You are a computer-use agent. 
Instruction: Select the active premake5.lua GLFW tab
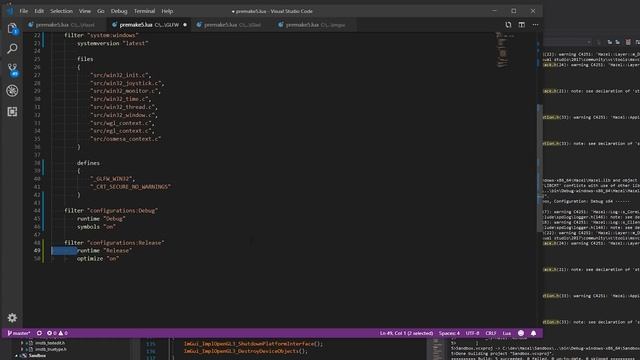(x=148, y=25)
